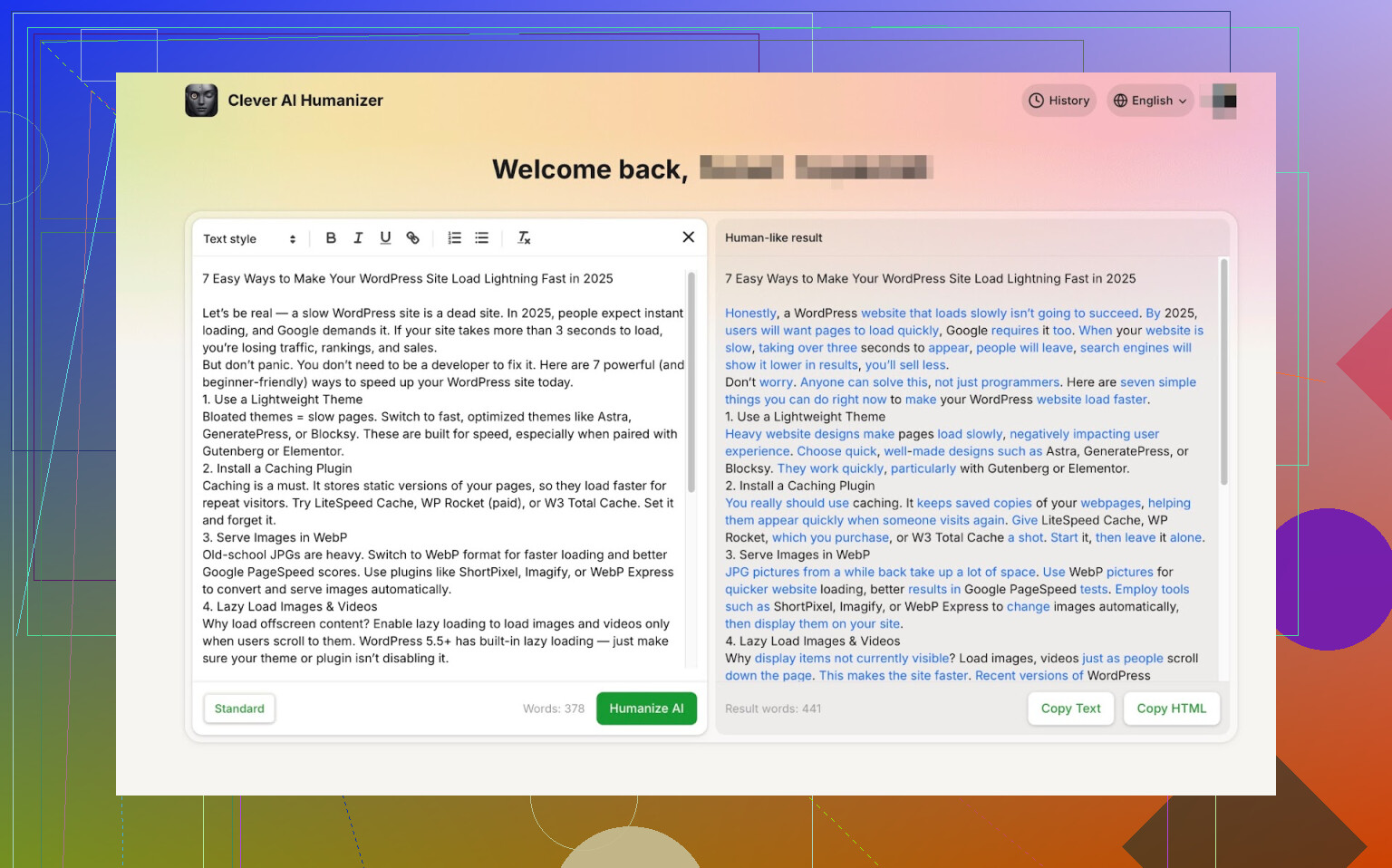Click the Clever AI Humanizer logo
Viewport: 1392px width, 868px height.
point(201,101)
